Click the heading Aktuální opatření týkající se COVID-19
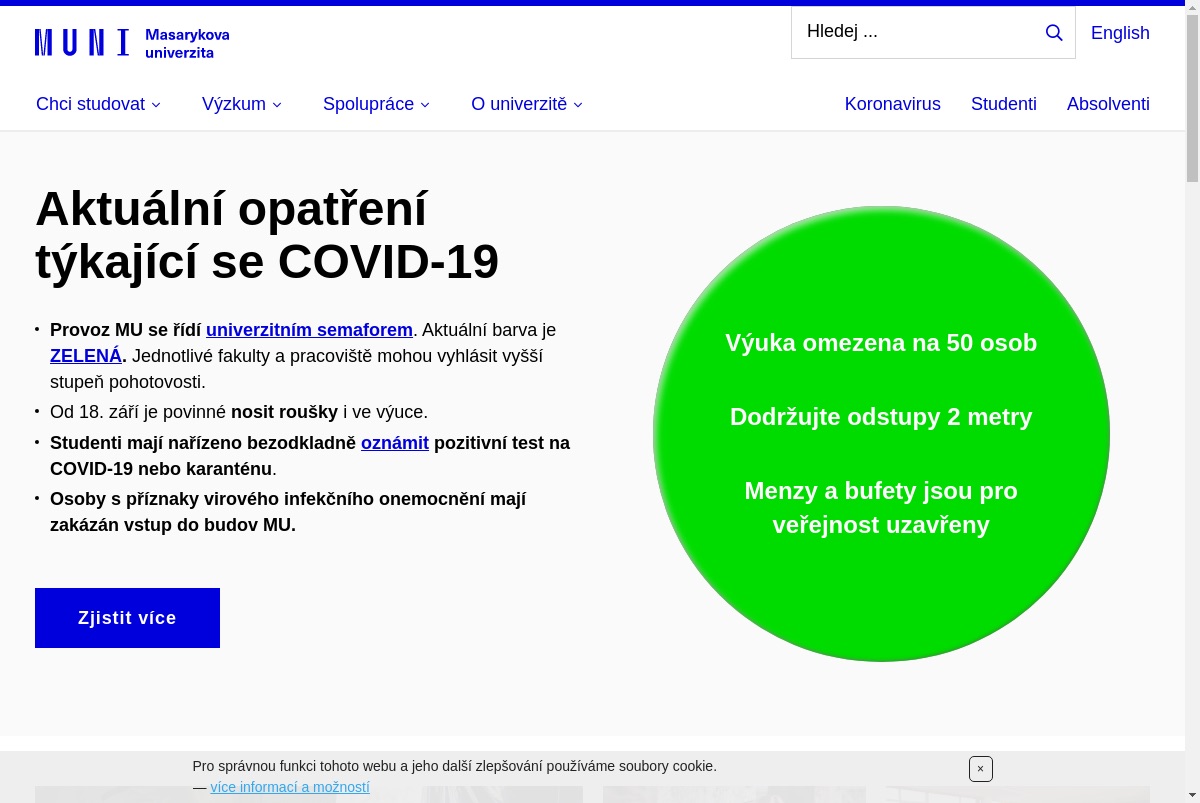 coord(267,235)
